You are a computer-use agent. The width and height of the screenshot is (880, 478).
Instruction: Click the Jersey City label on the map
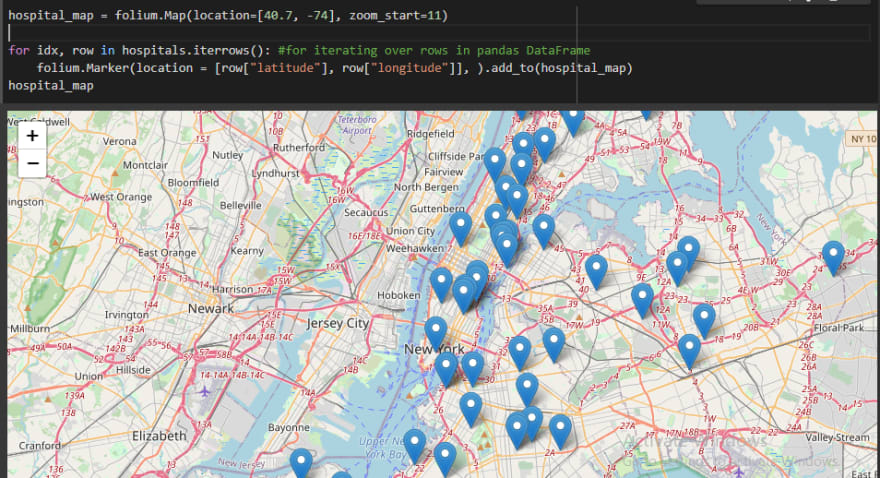tap(338, 323)
